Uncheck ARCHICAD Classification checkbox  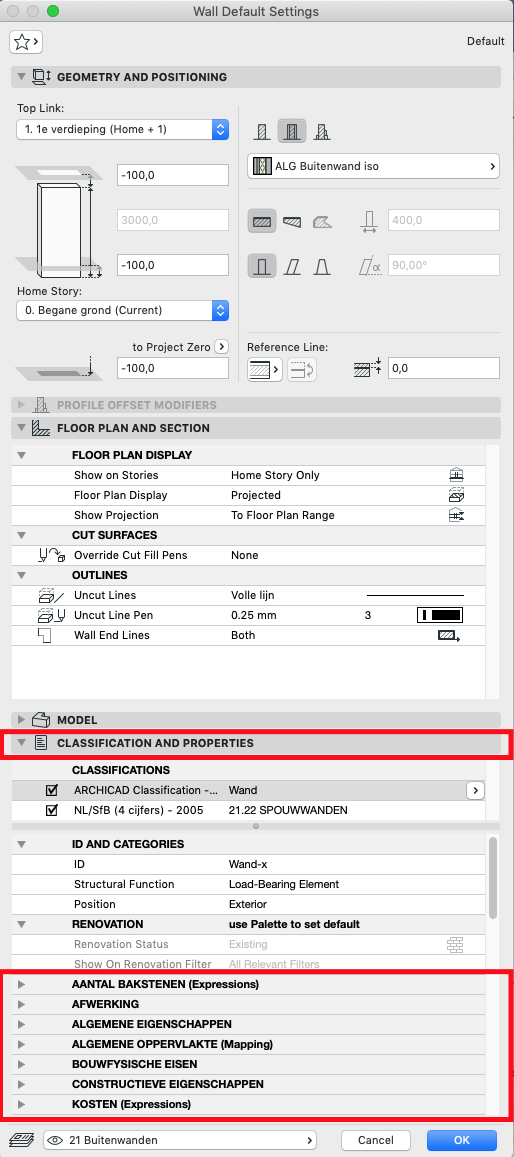tap(52, 790)
